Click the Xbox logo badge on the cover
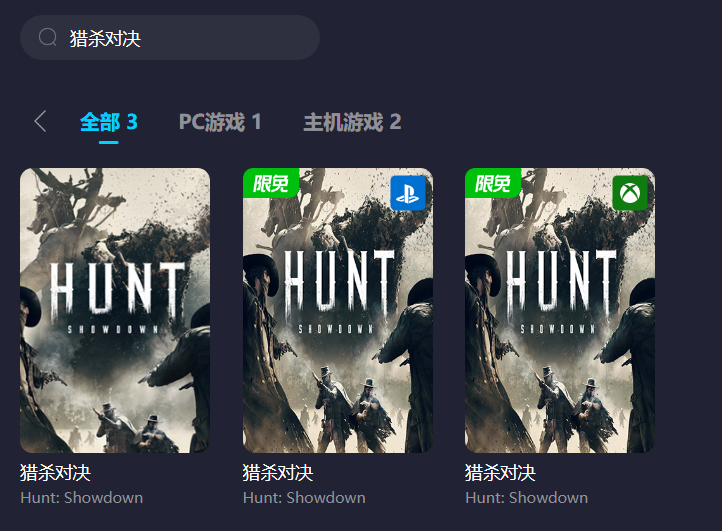 click(x=630, y=193)
